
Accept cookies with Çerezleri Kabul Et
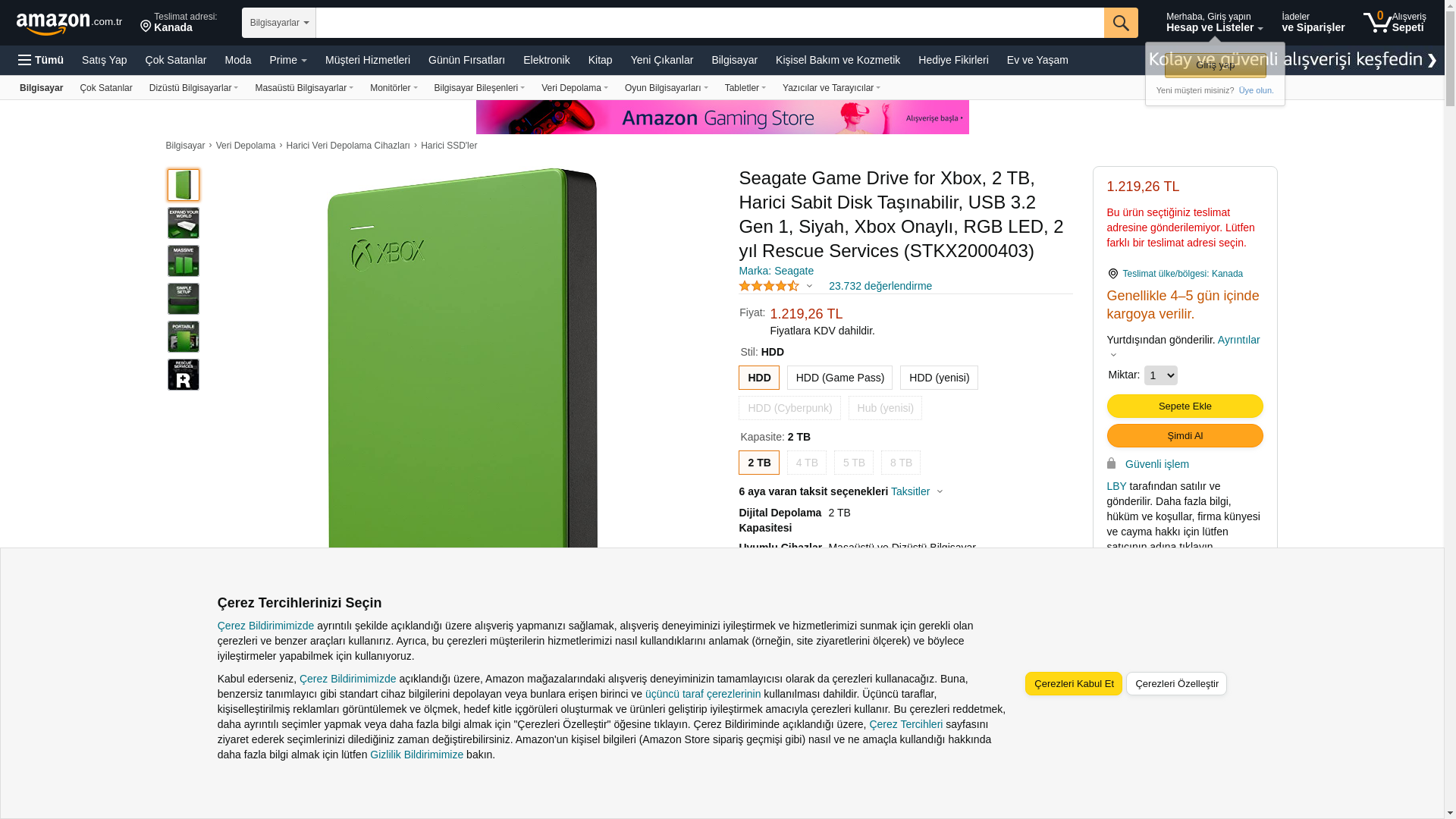click(x=1074, y=684)
